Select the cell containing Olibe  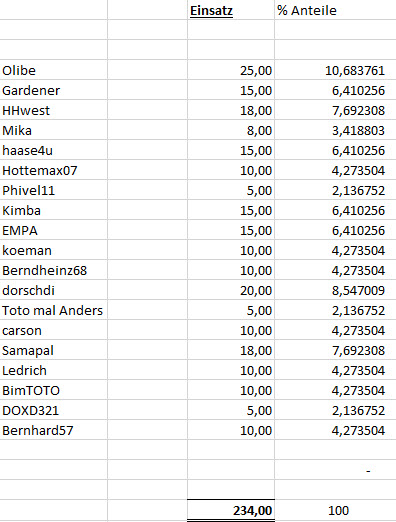pos(54,70)
